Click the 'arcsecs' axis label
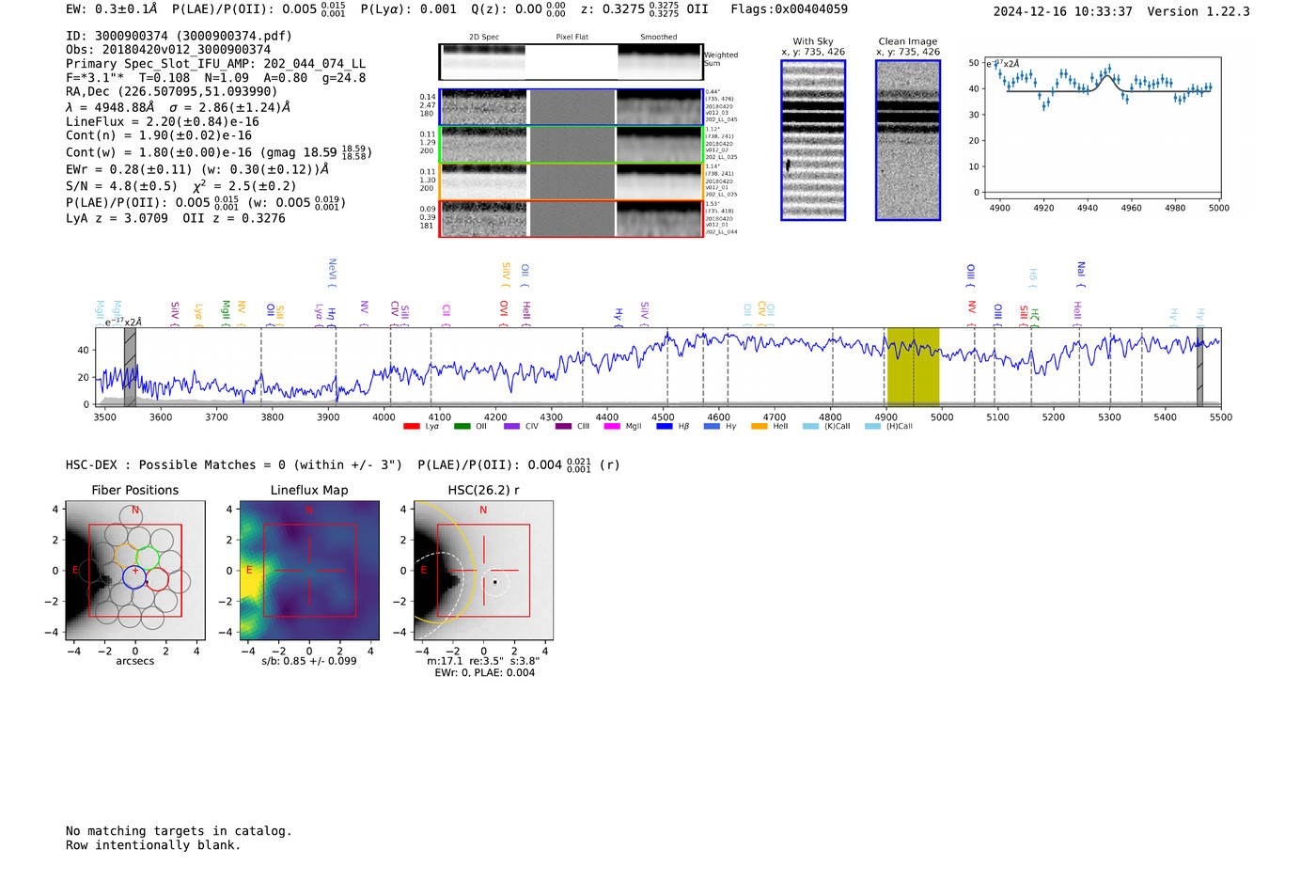Viewport: 1316px width, 896px height. pos(135,661)
